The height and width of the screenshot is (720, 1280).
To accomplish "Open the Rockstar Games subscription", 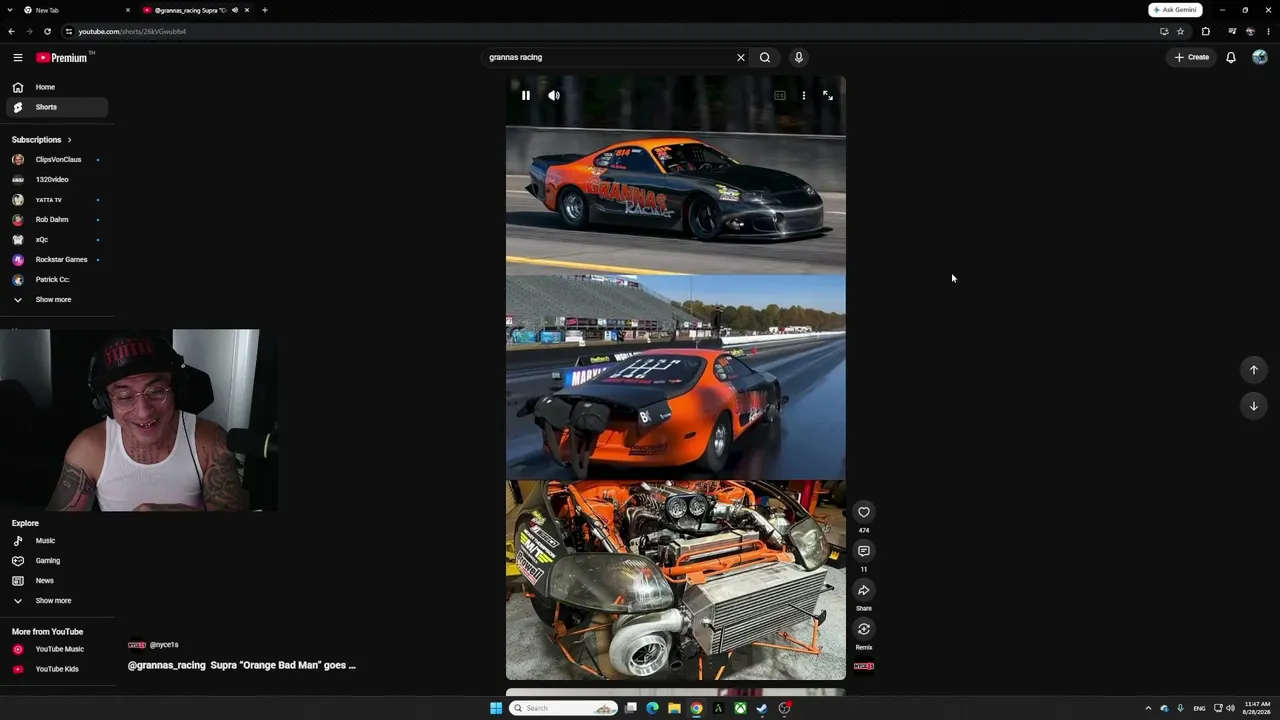I will pyautogui.click(x=57, y=260).
